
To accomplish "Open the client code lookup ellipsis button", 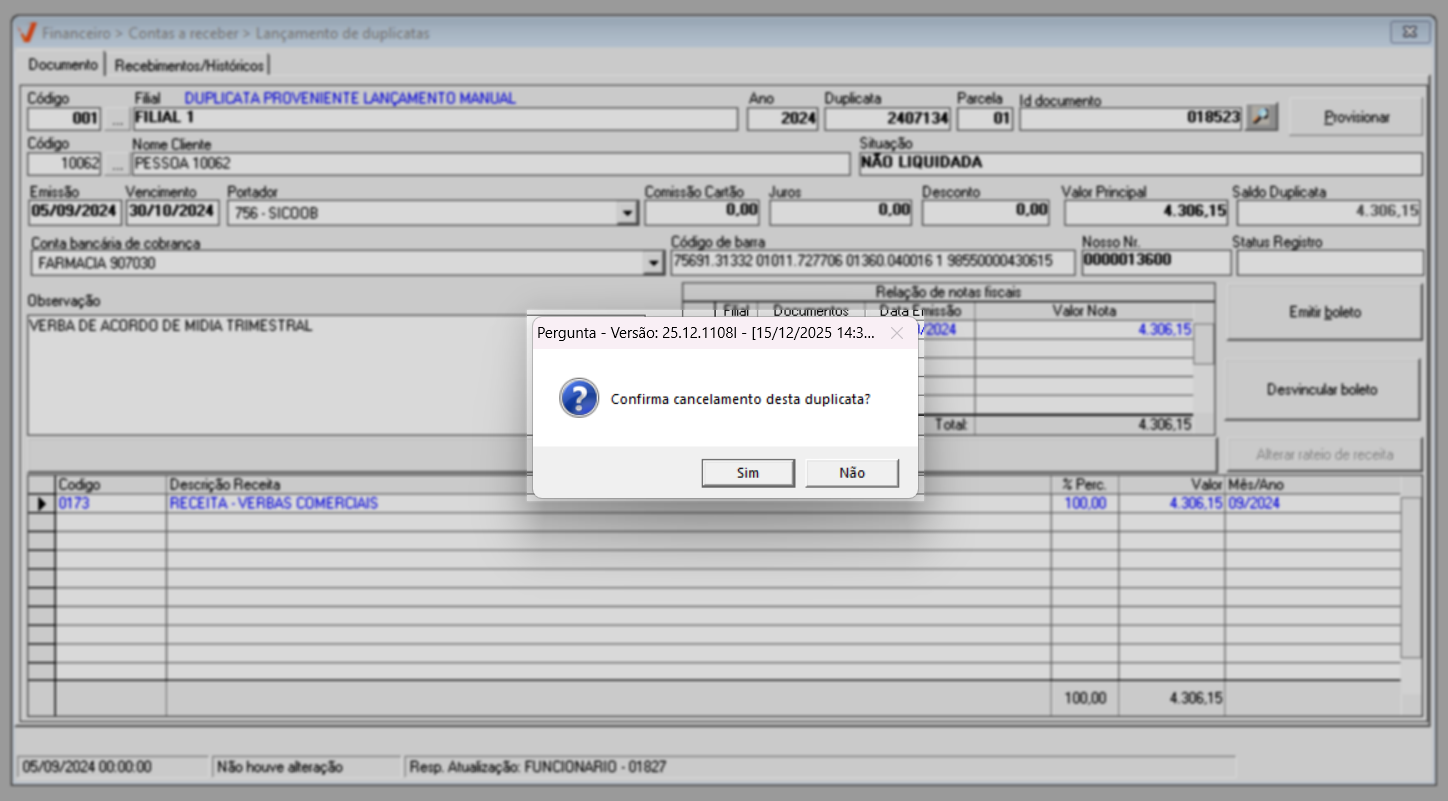I will click(117, 164).
